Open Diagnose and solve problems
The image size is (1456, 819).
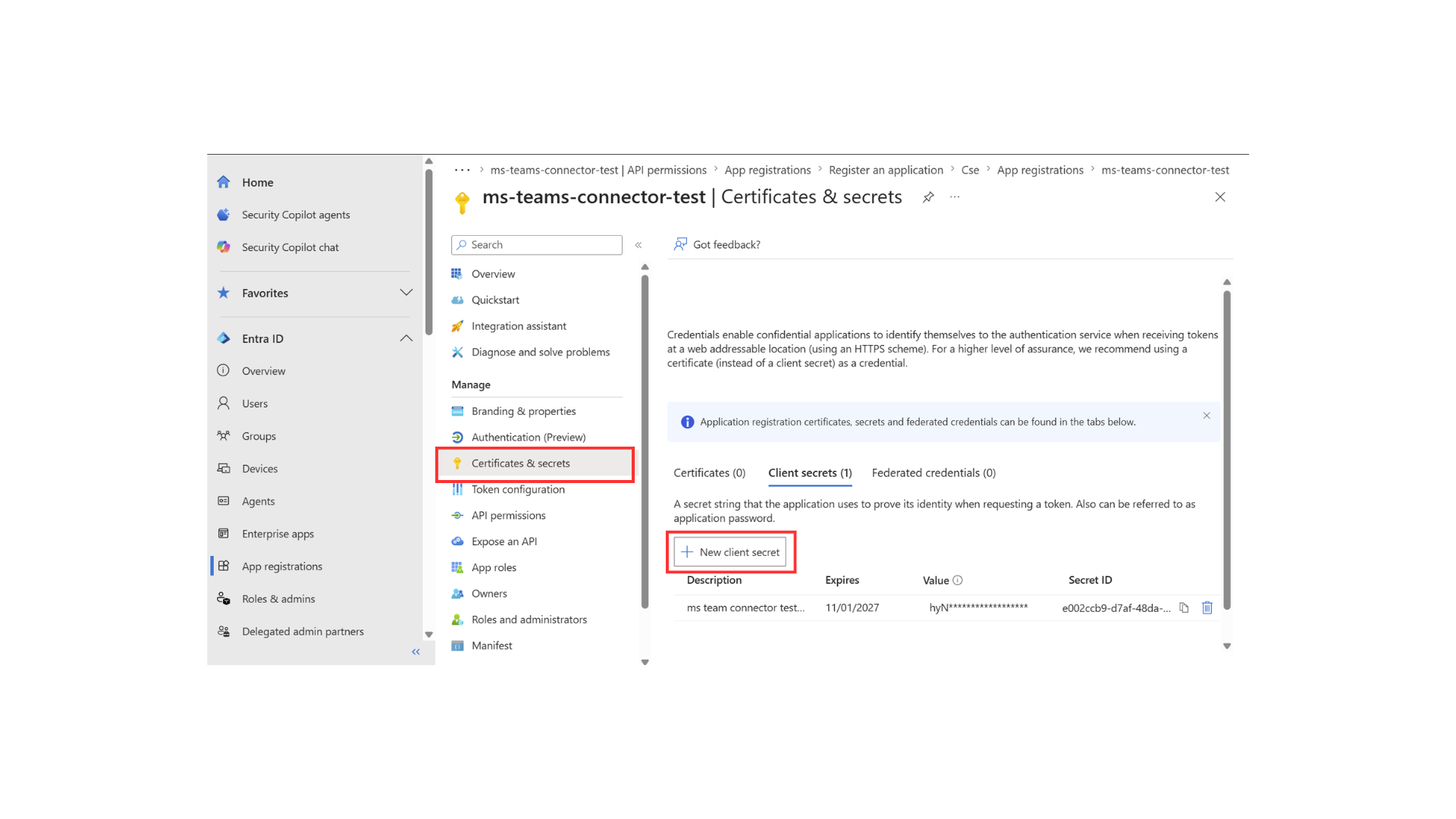540,352
